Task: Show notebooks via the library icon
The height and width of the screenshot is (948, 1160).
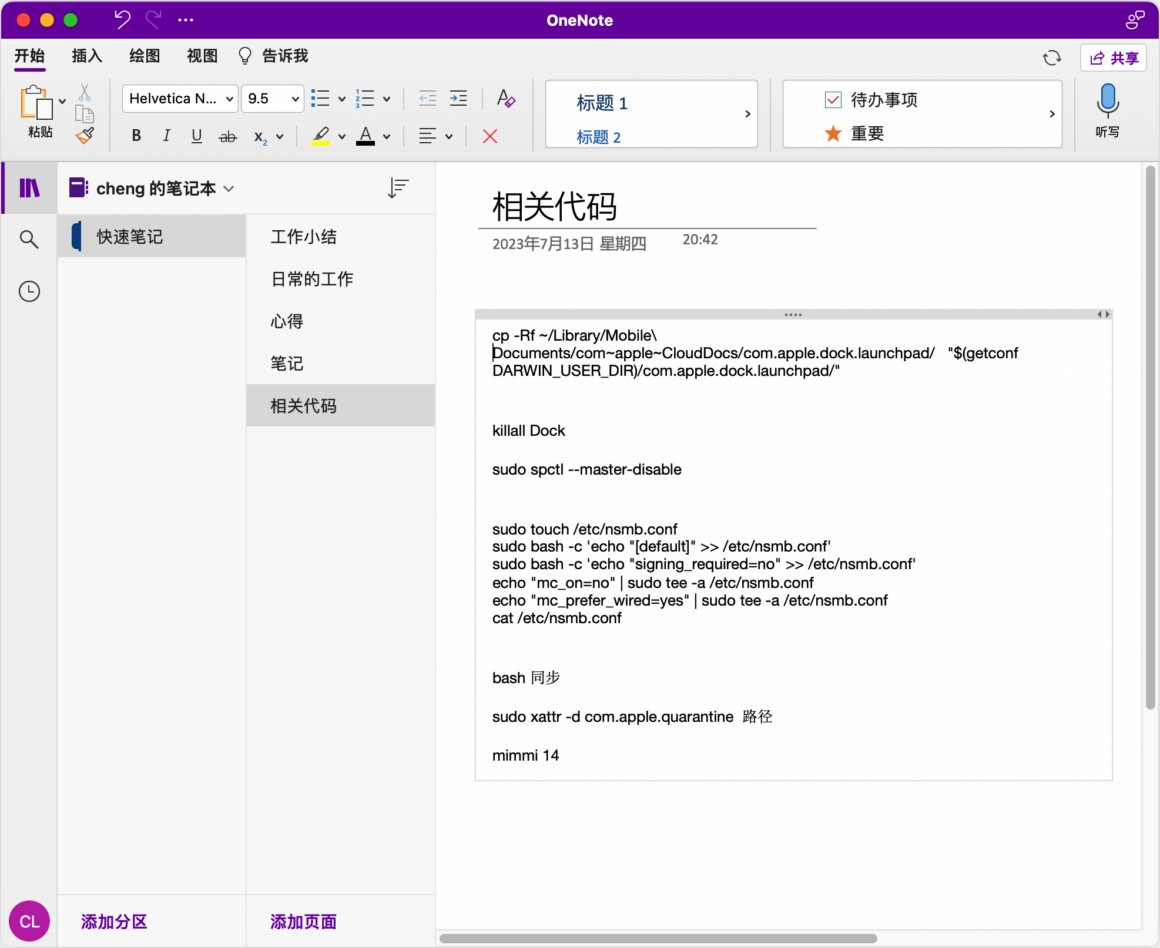Action: 30,188
